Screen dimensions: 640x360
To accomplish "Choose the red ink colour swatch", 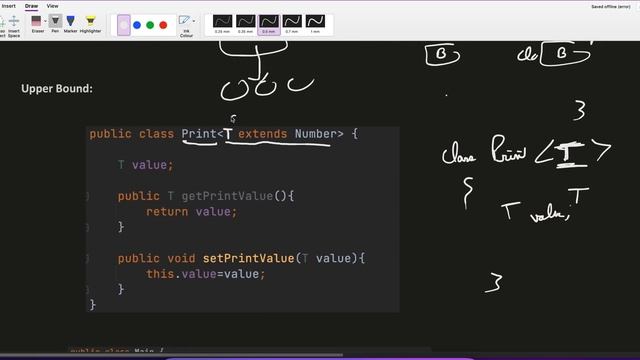I will tap(163, 25).
